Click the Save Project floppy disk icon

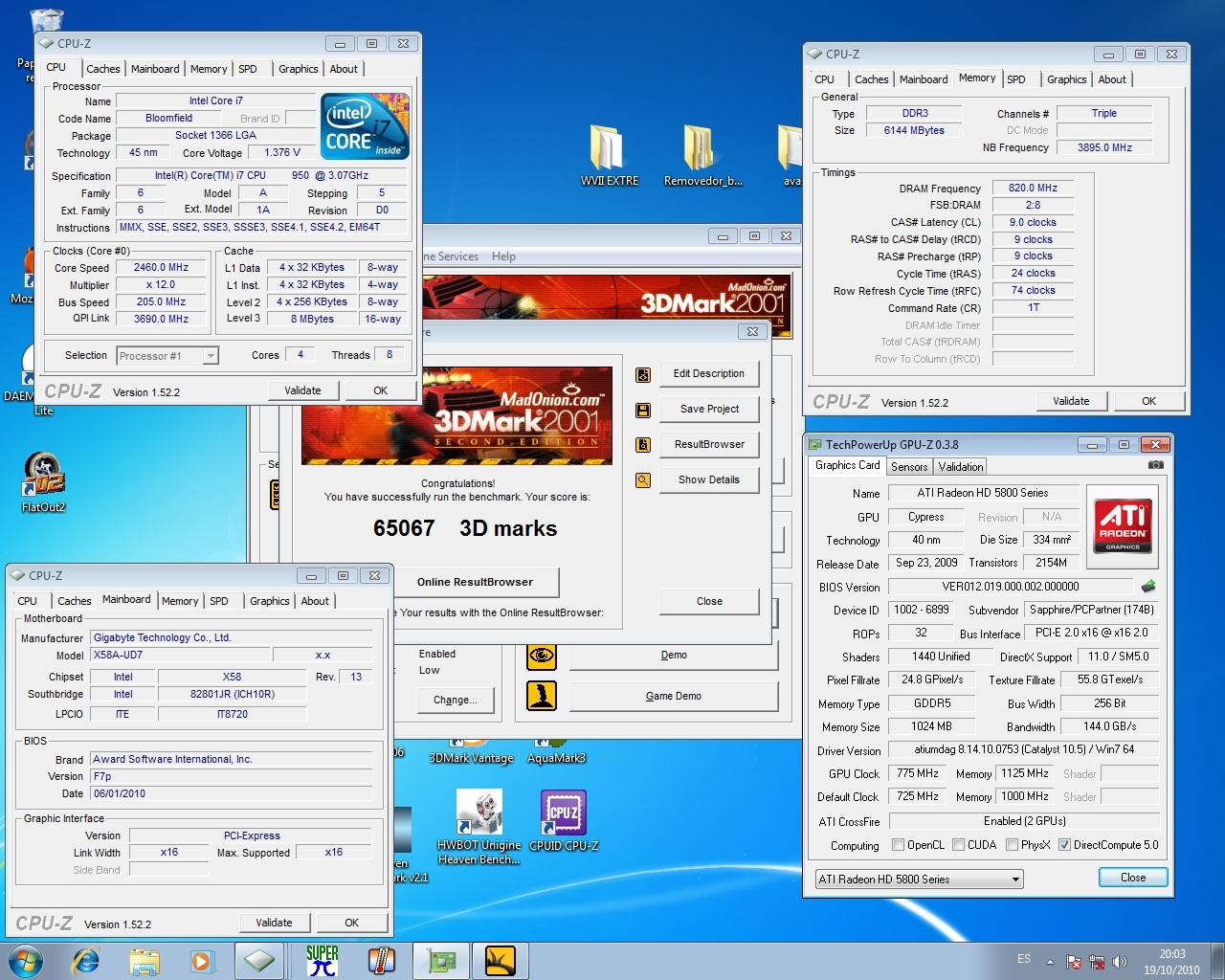coord(643,410)
